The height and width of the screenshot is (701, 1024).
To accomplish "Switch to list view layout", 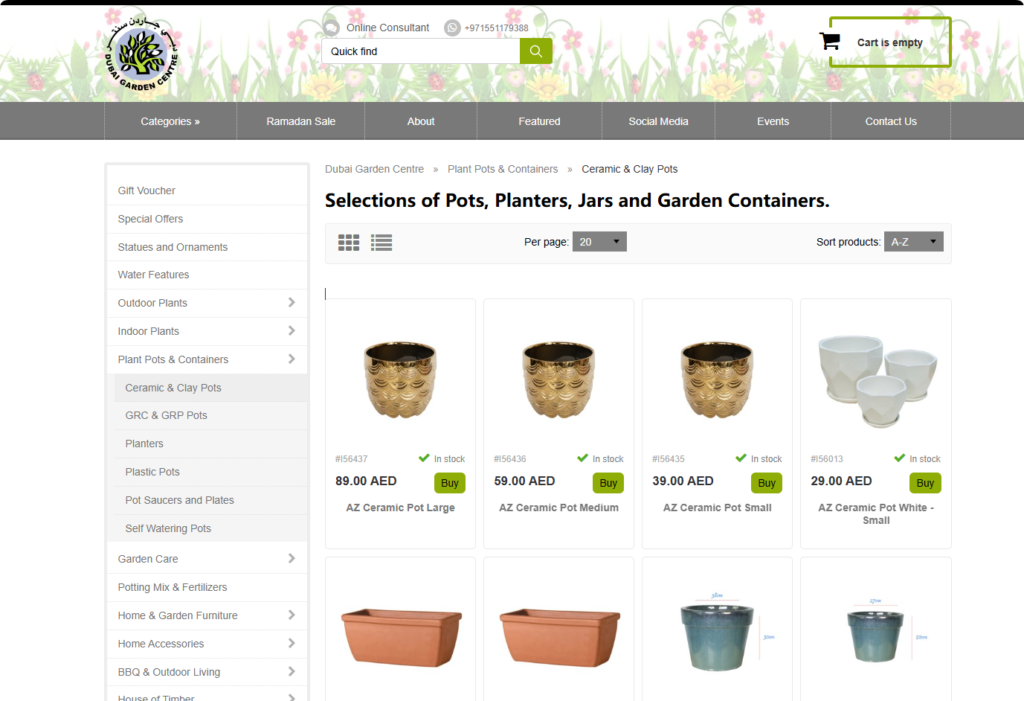I will coord(381,242).
